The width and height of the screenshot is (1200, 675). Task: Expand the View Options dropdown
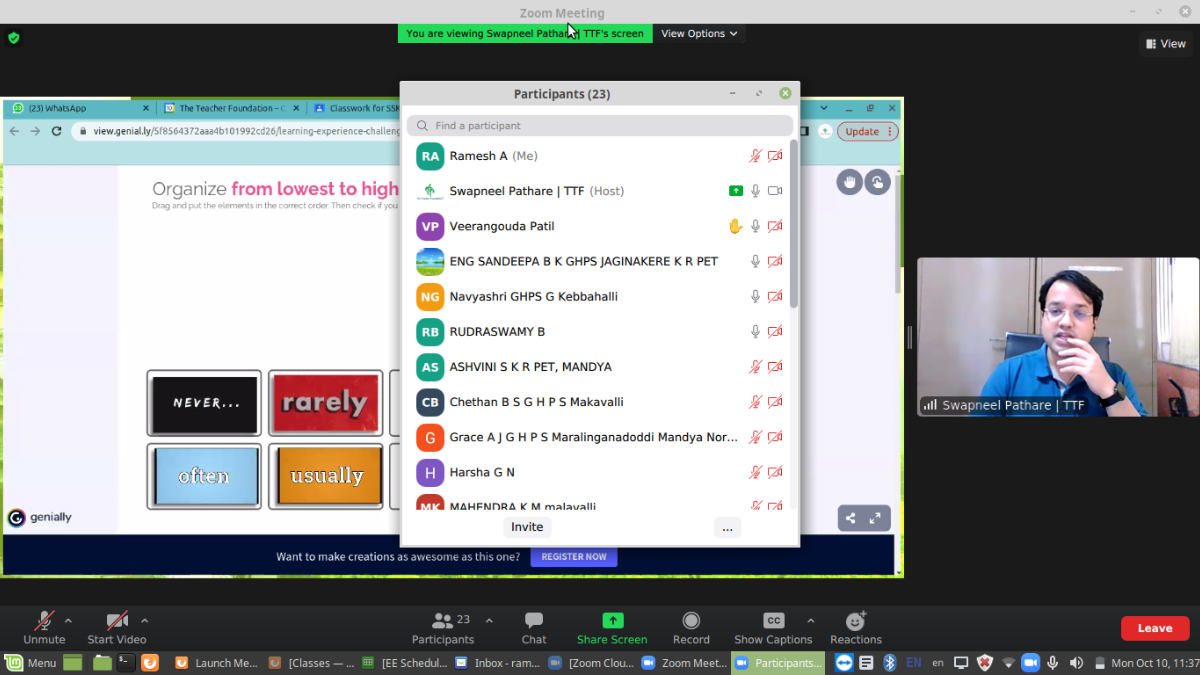[x=698, y=33]
